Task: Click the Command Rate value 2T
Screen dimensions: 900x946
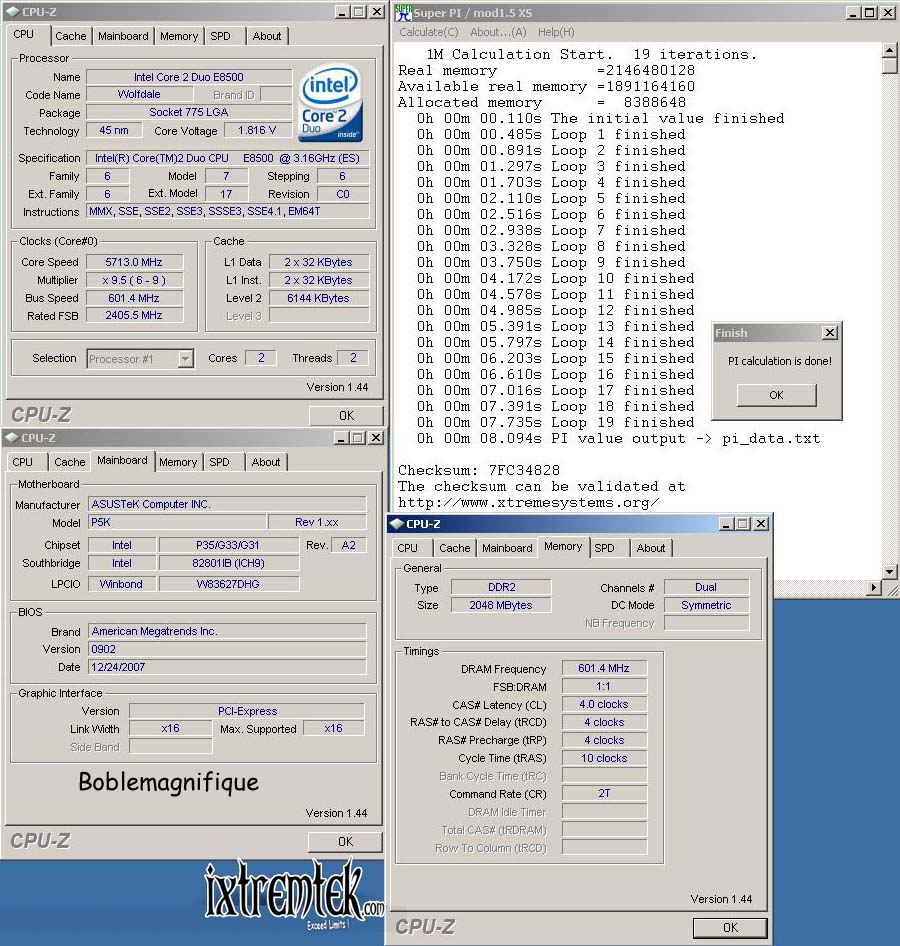Action: click(x=604, y=793)
